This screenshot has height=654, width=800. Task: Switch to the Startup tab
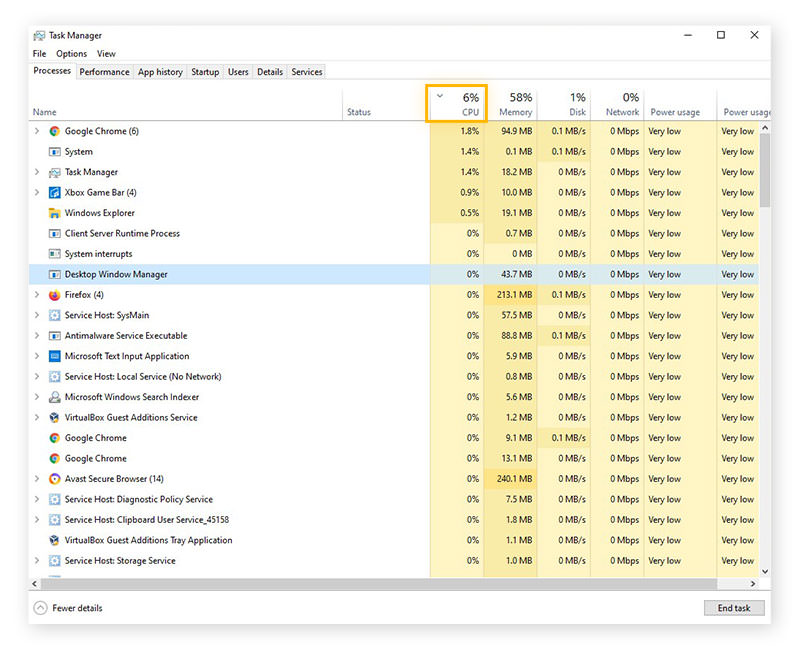[205, 72]
